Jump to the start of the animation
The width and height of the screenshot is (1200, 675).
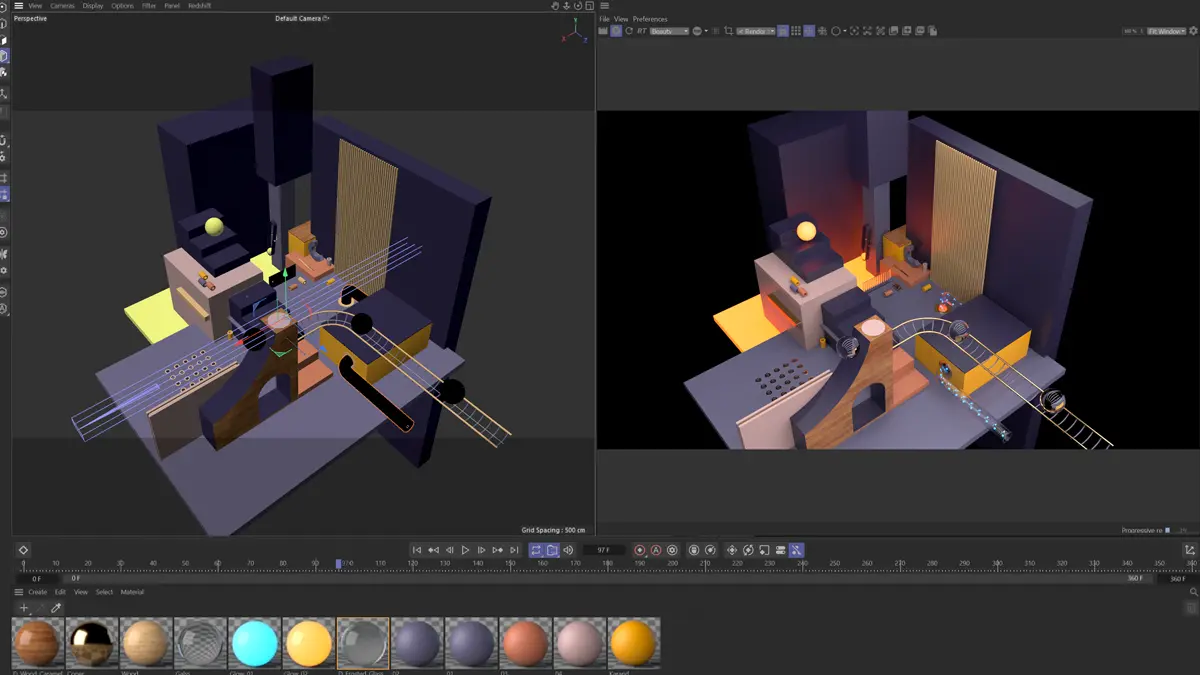pos(417,550)
